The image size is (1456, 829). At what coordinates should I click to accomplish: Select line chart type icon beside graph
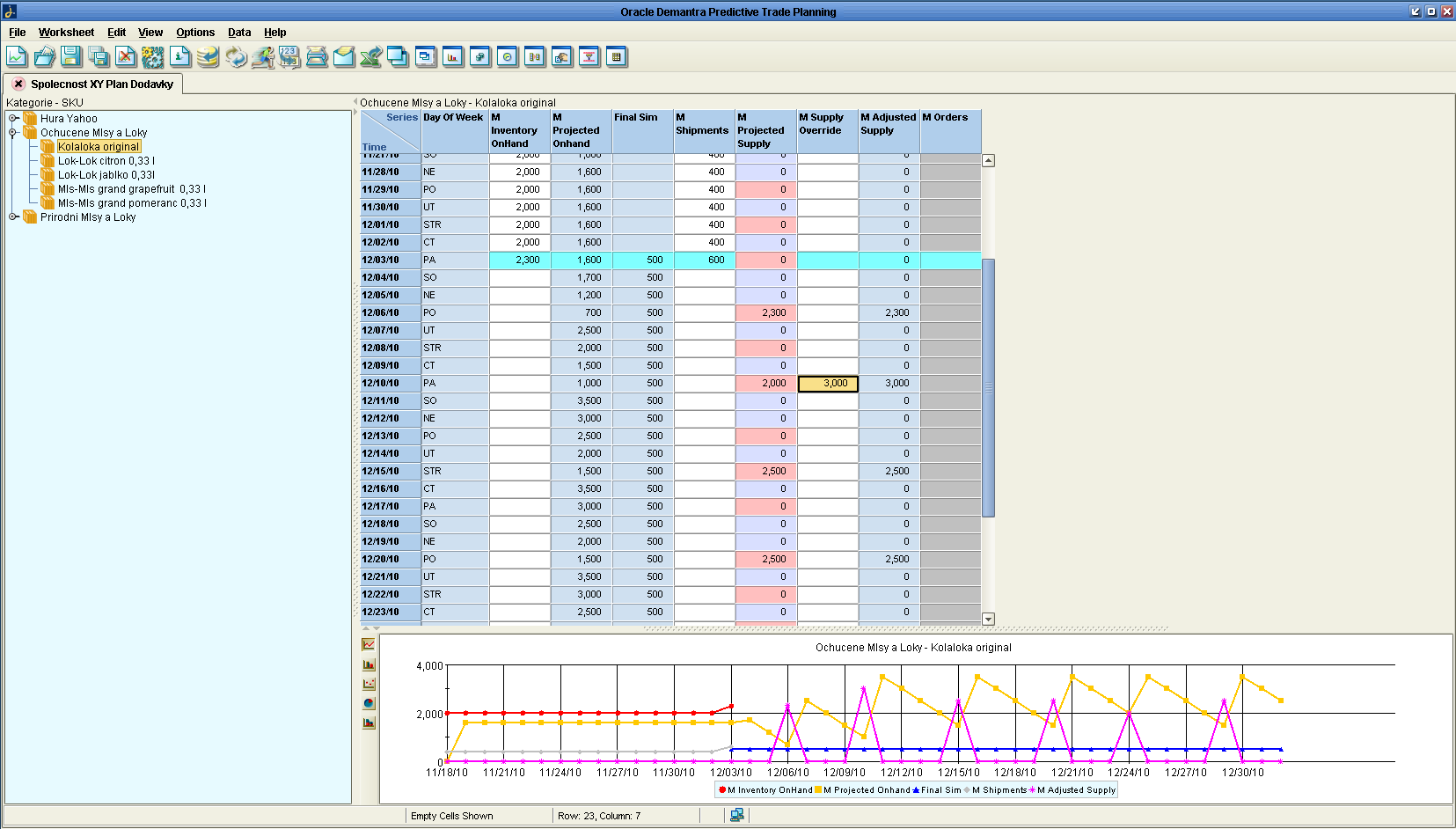point(369,645)
